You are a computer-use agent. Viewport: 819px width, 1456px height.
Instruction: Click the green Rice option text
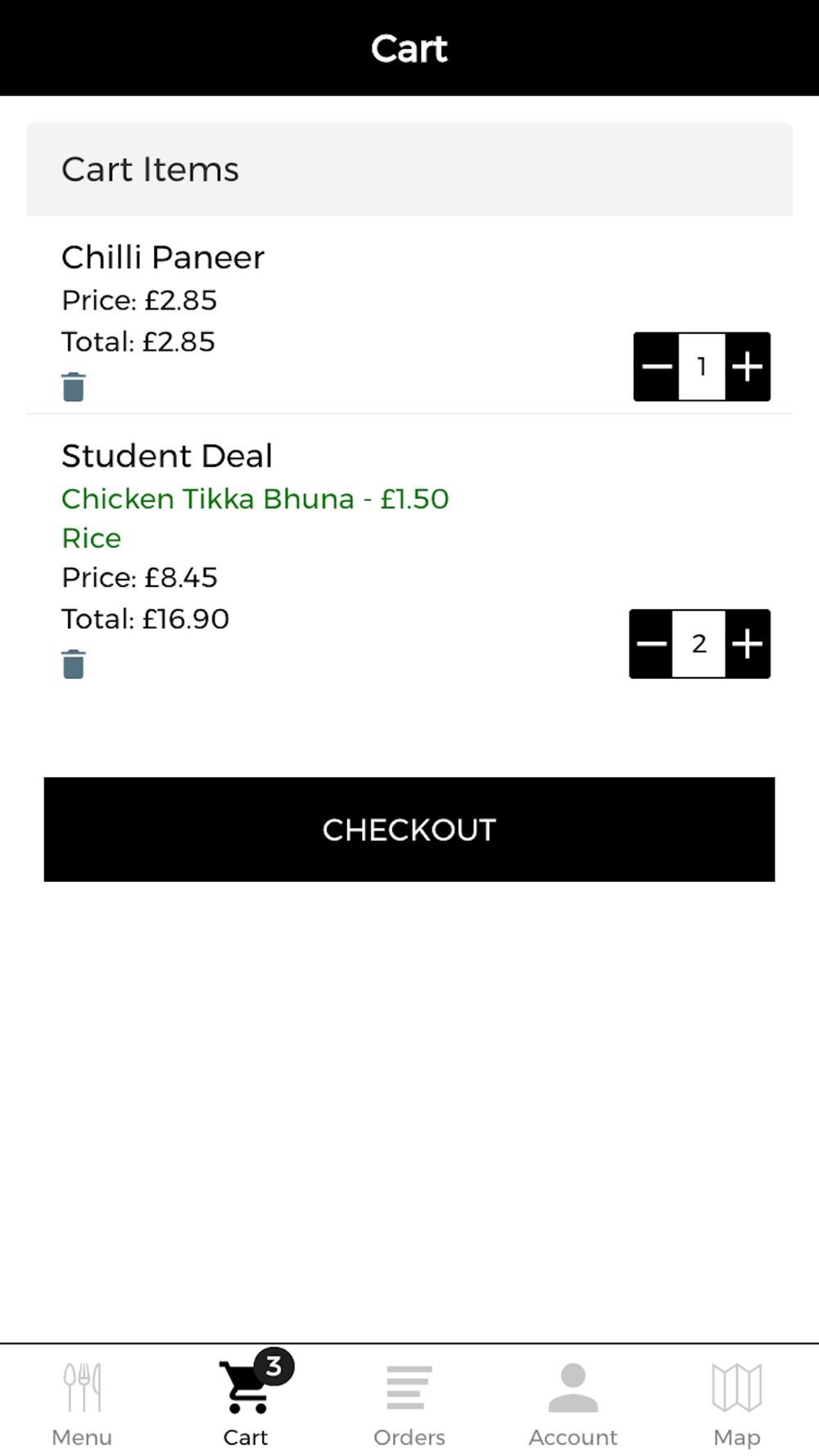92,538
